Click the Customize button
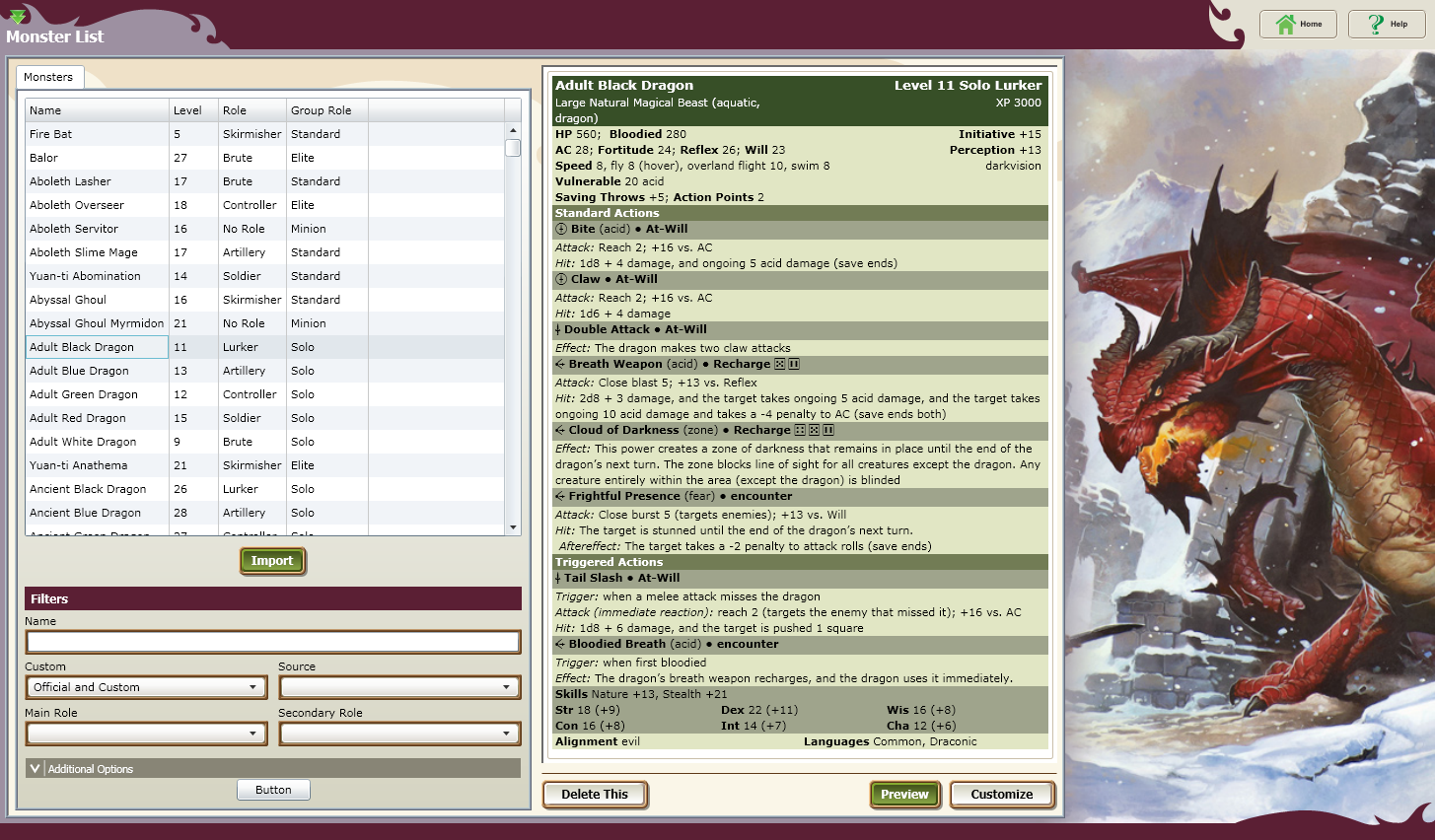The image size is (1435, 840). coord(1002,795)
